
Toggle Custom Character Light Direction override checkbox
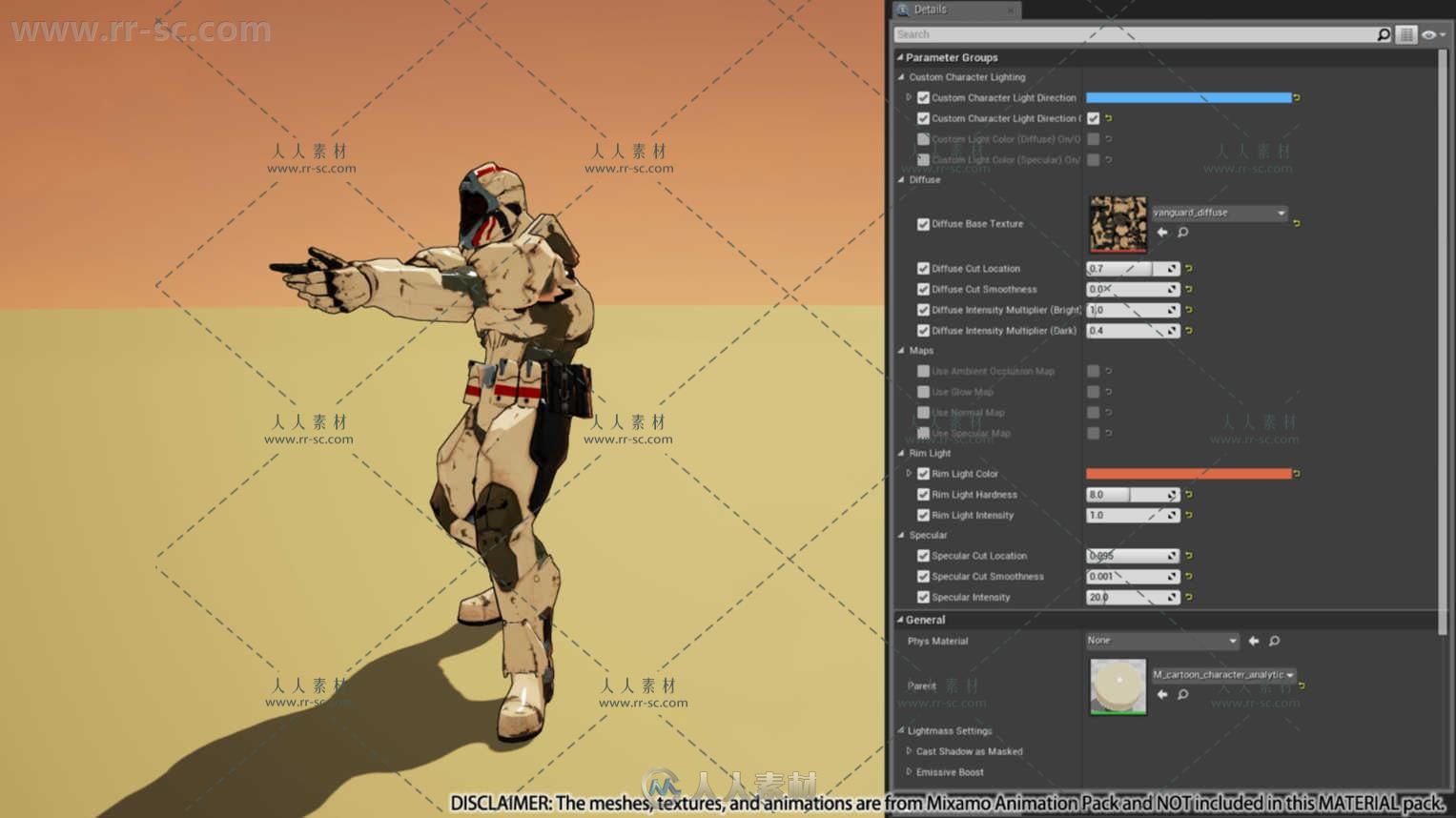pyautogui.click(x=923, y=97)
